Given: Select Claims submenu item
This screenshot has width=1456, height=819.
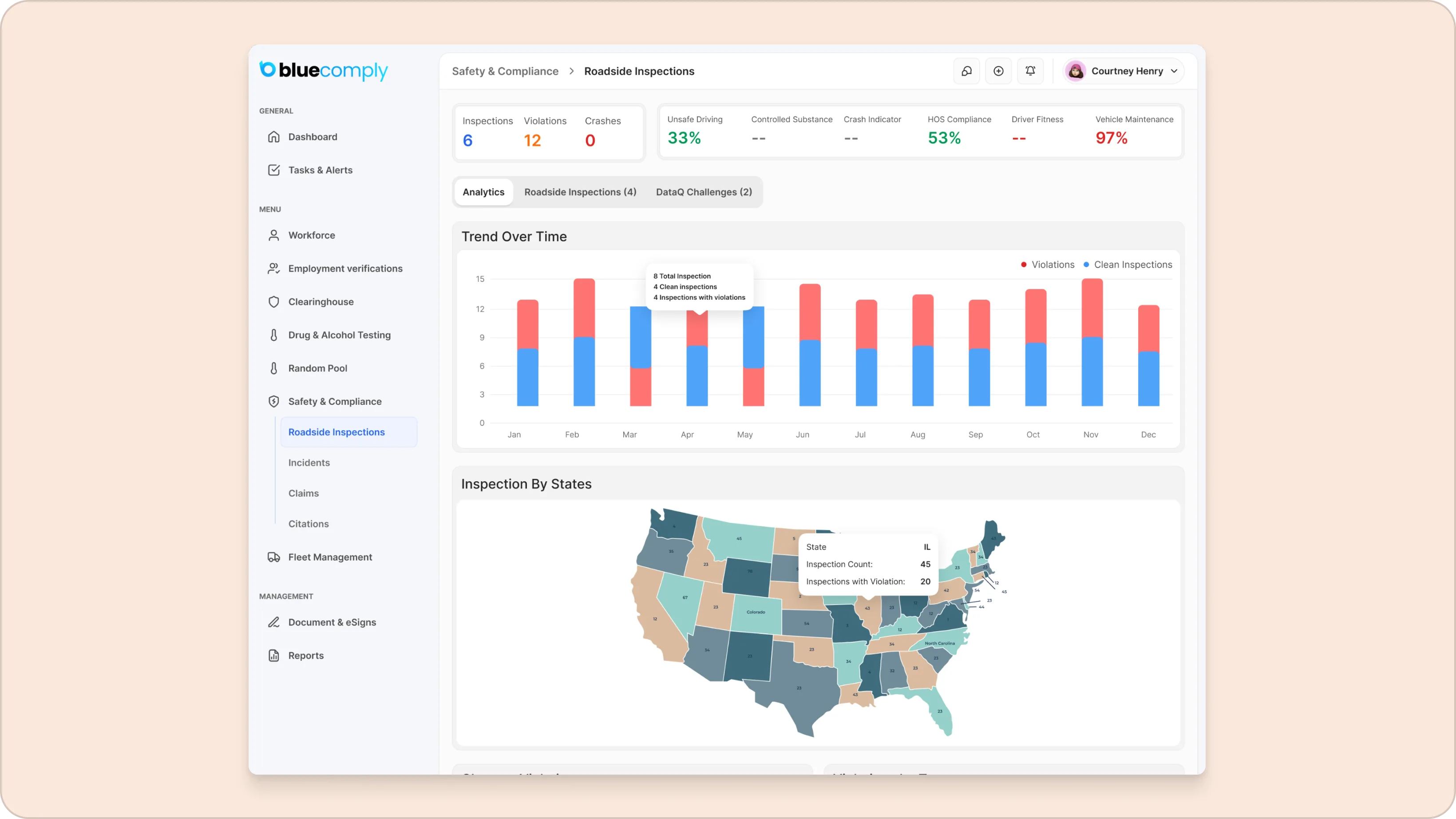Looking at the screenshot, I should [x=304, y=494].
